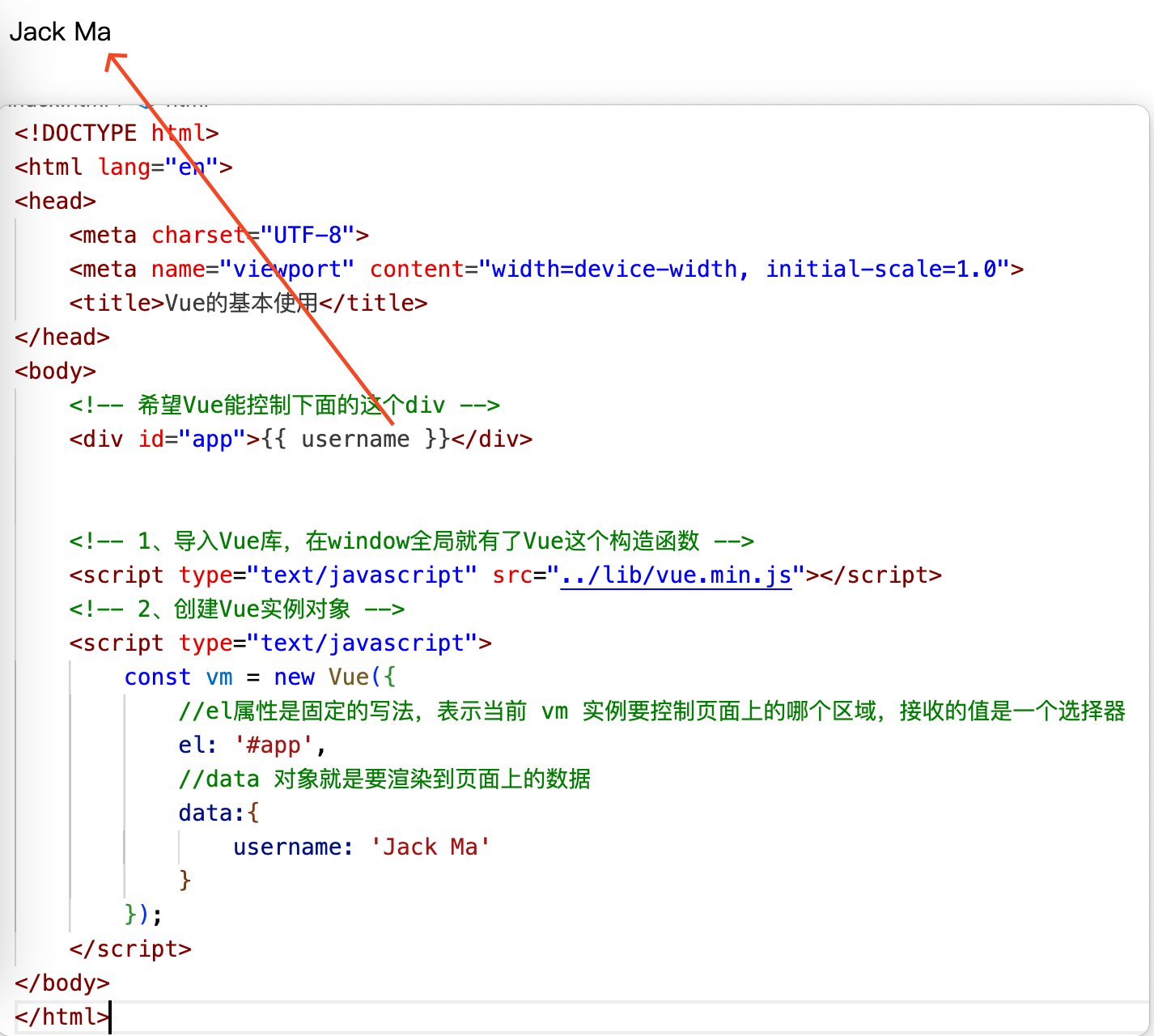Click the opening <body> tag

point(55,372)
